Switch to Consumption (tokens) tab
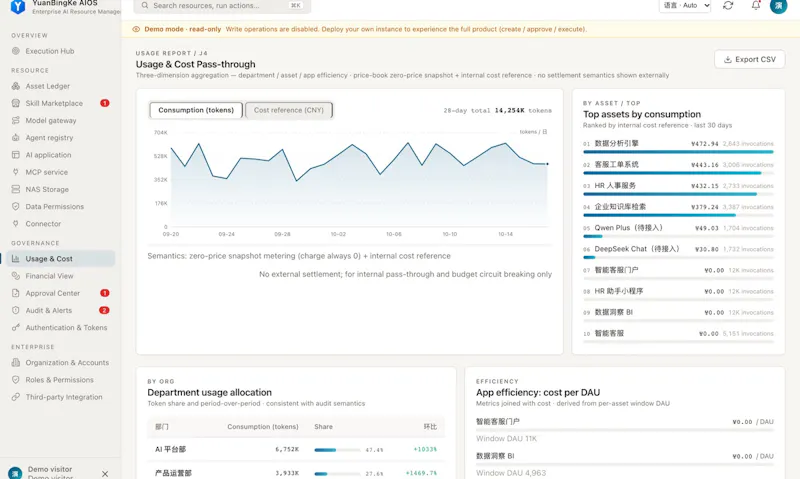The height and width of the screenshot is (479, 800). click(196, 110)
